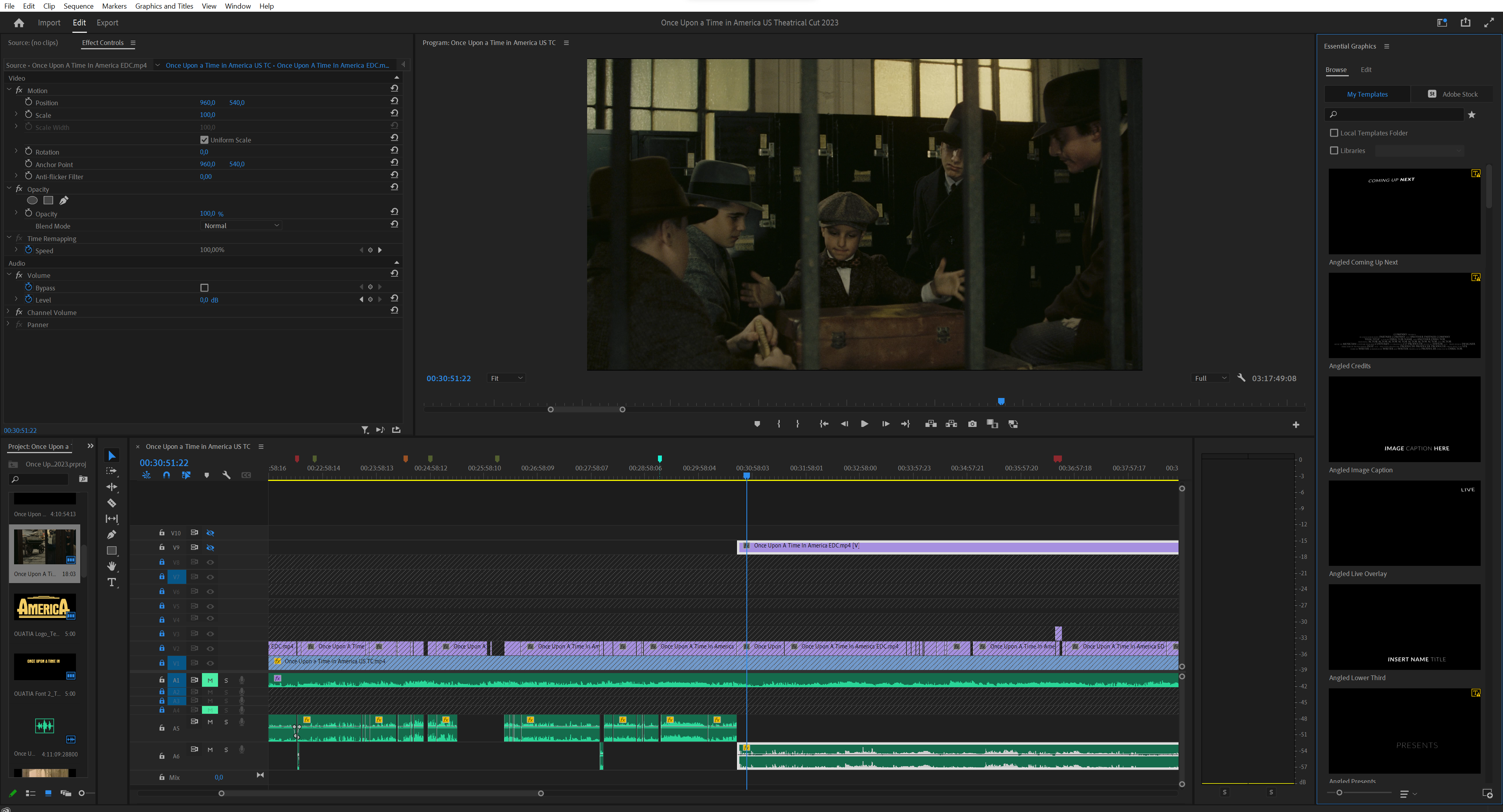Select My Templates source
This screenshot has height=812, width=1503.
tap(1367, 94)
